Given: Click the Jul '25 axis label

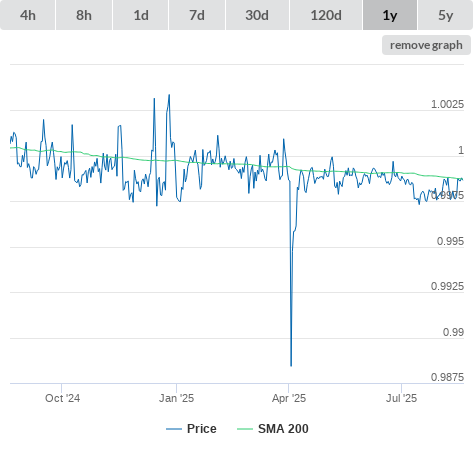Looking at the screenshot, I should coord(401,398).
